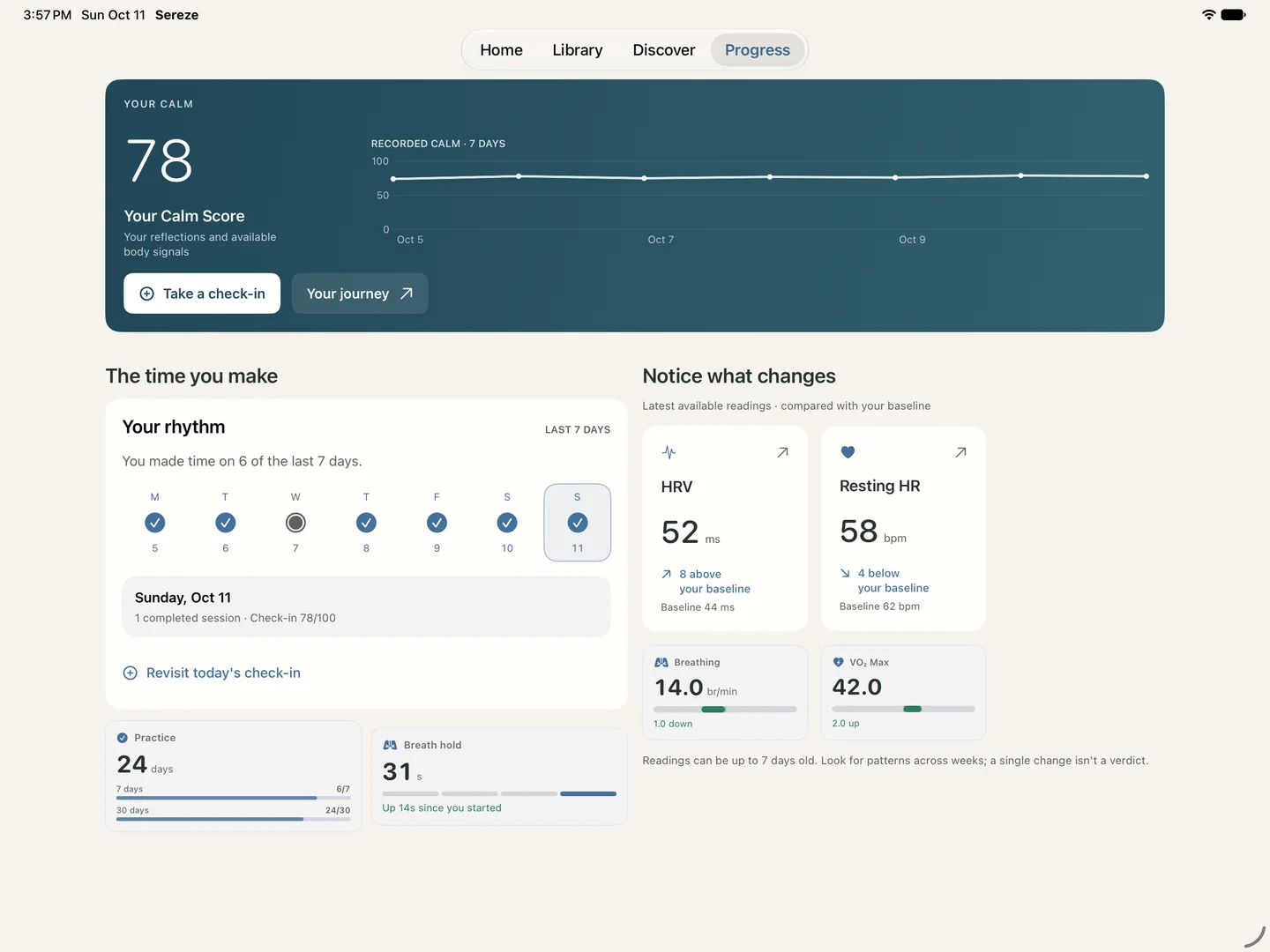This screenshot has height=952, width=1270.
Task: Select Monday 5 check mark
Action: [x=154, y=523]
